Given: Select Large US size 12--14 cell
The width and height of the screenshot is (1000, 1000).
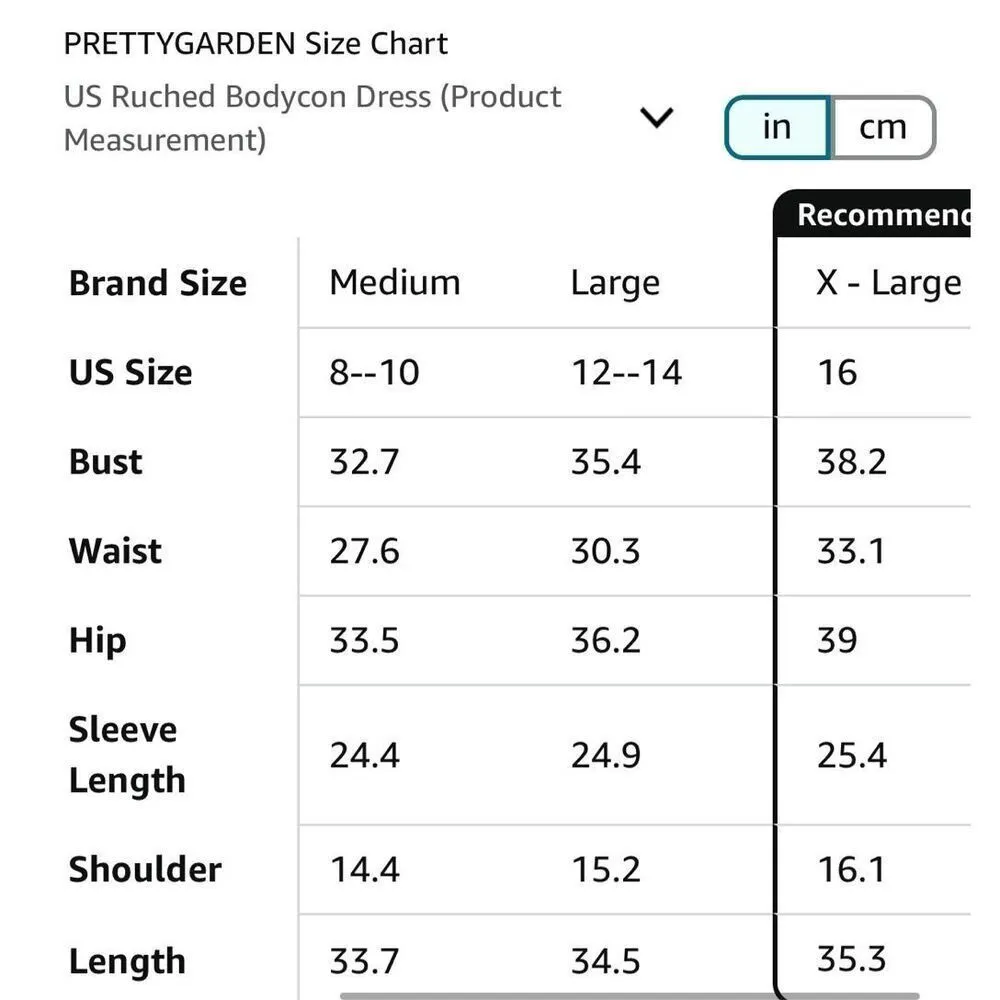Looking at the screenshot, I should click(x=626, y=373).
